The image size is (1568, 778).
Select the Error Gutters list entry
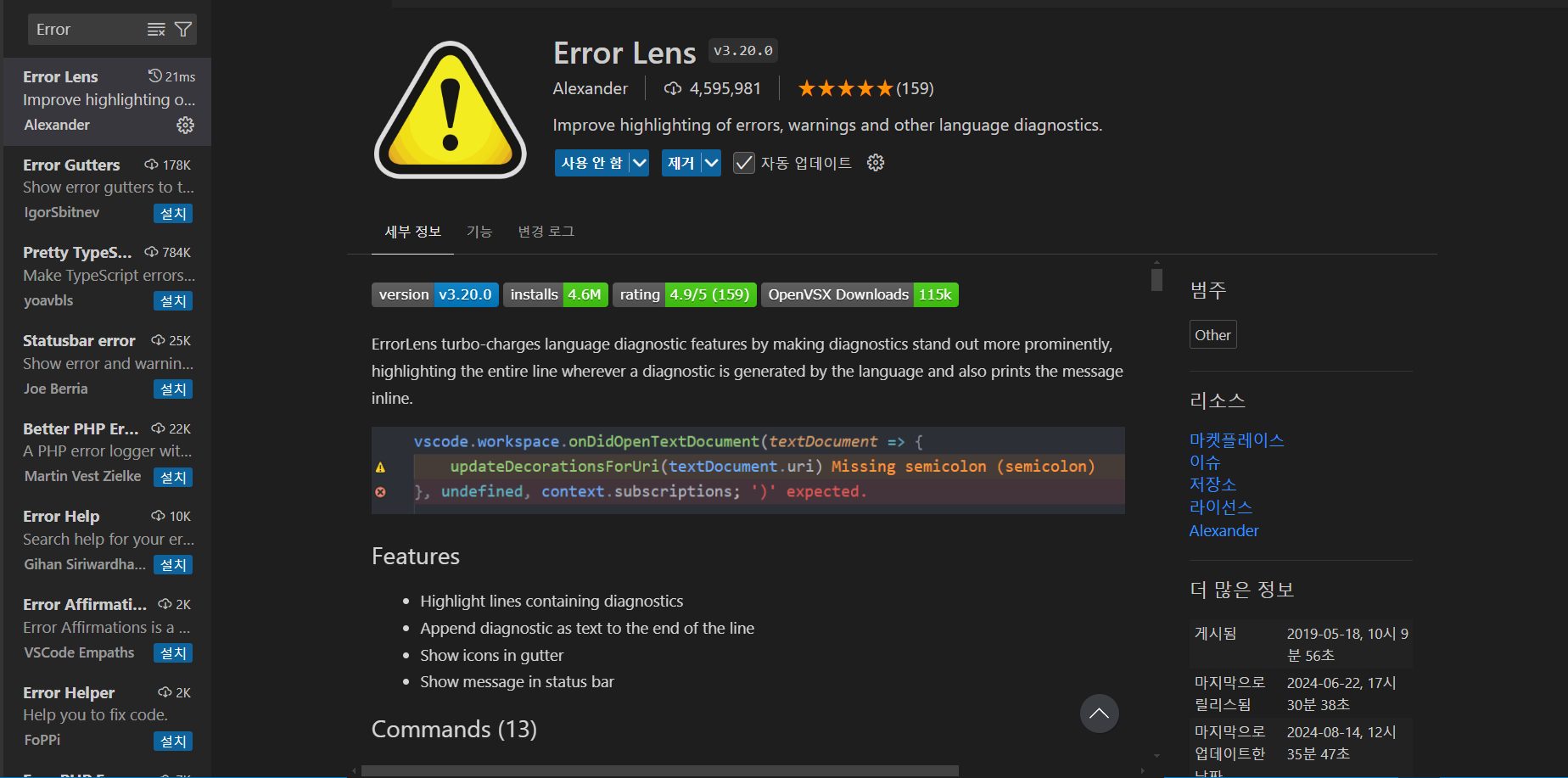coord(107,189)
